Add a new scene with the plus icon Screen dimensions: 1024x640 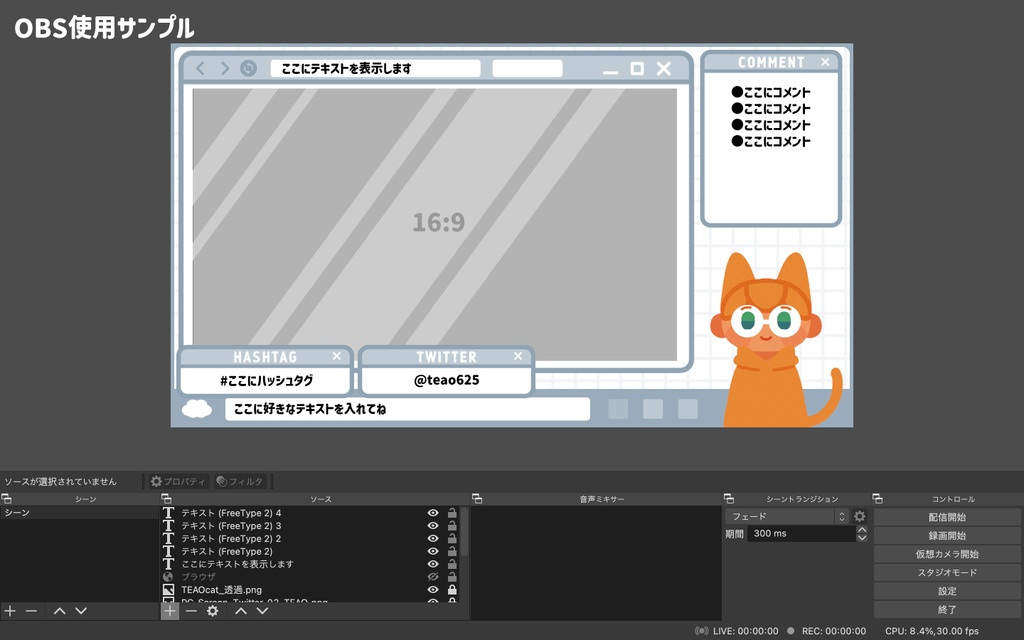tap(10, 611)
